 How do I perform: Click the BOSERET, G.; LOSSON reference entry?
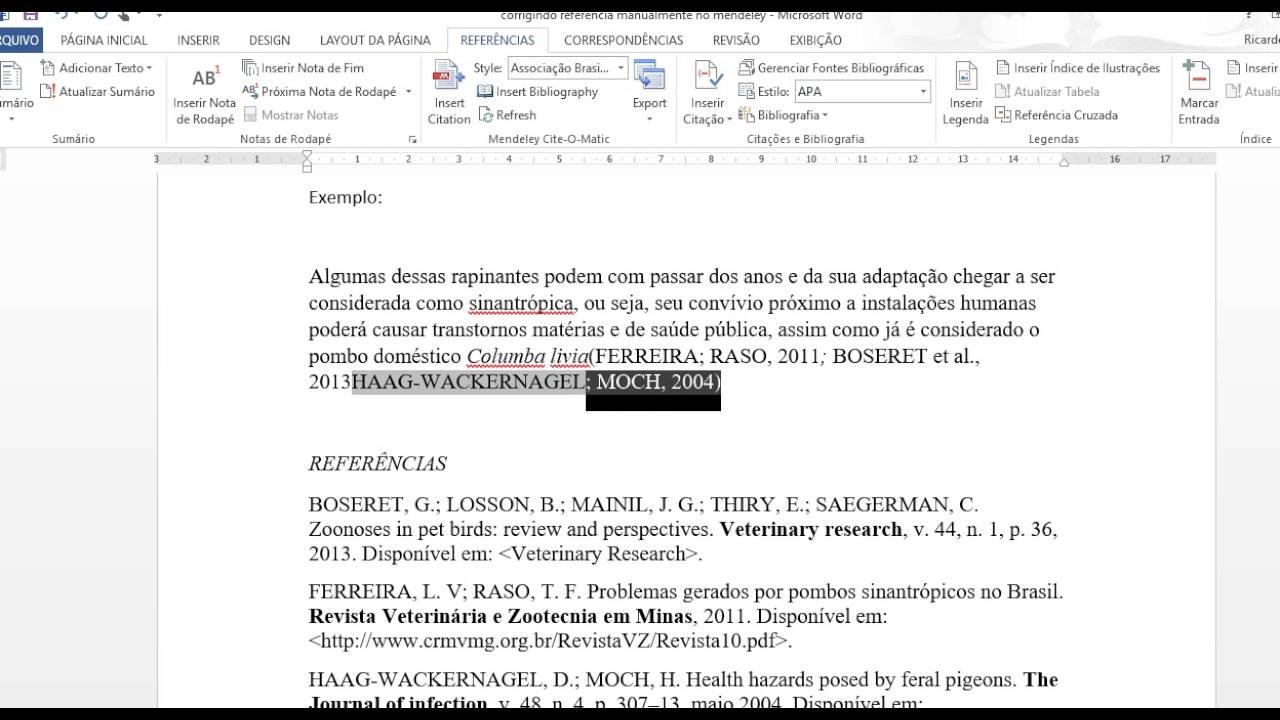point(683,529)
